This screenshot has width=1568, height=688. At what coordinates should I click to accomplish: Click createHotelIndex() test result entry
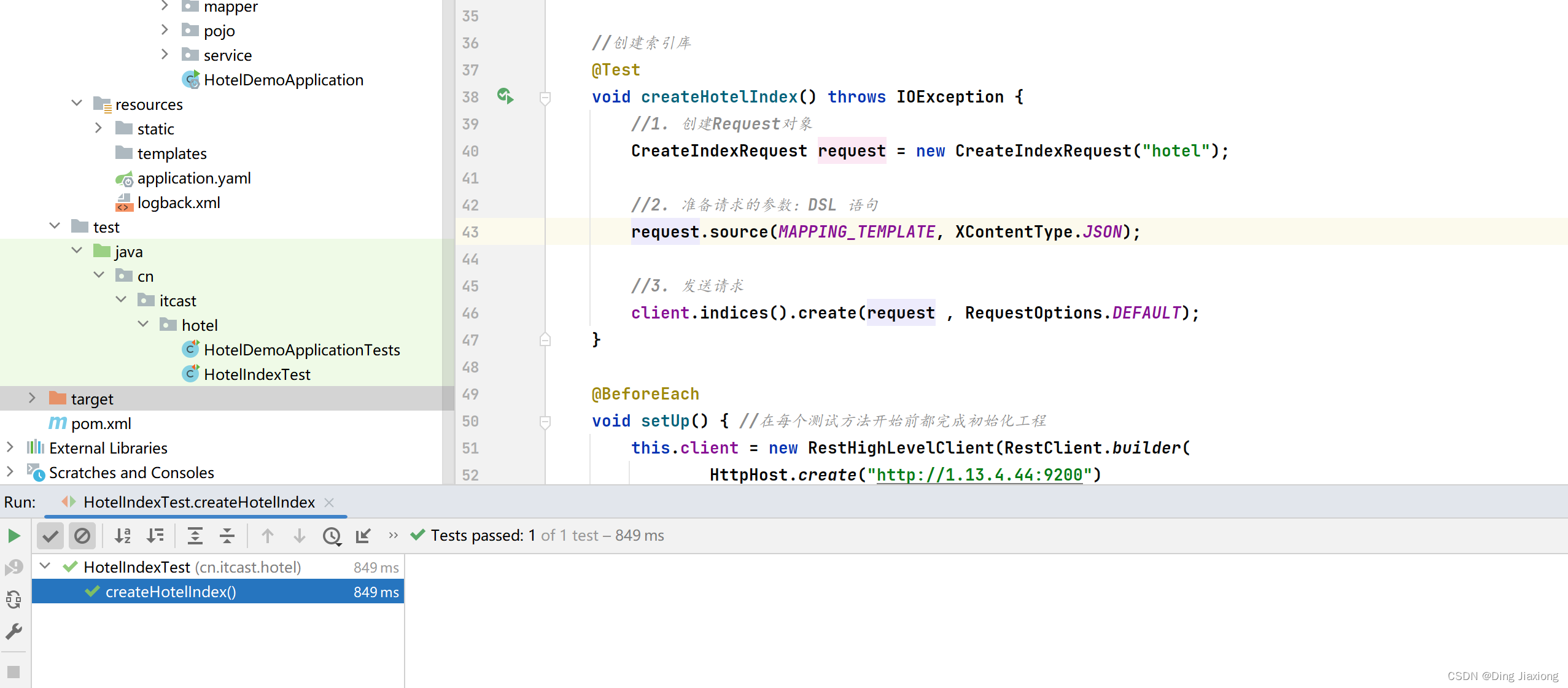[168, 591]
